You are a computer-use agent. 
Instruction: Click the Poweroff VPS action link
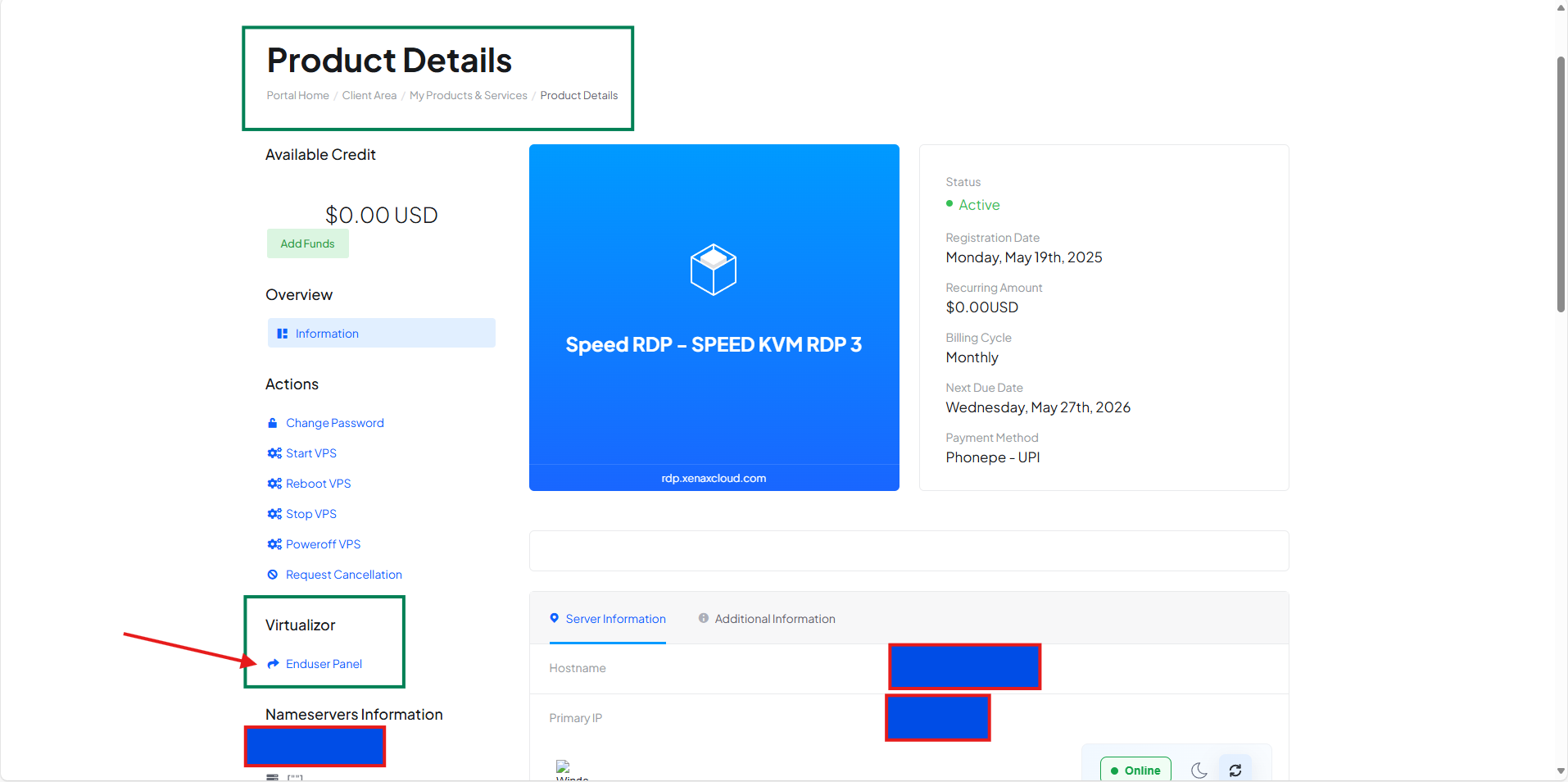tap(323, 544)
